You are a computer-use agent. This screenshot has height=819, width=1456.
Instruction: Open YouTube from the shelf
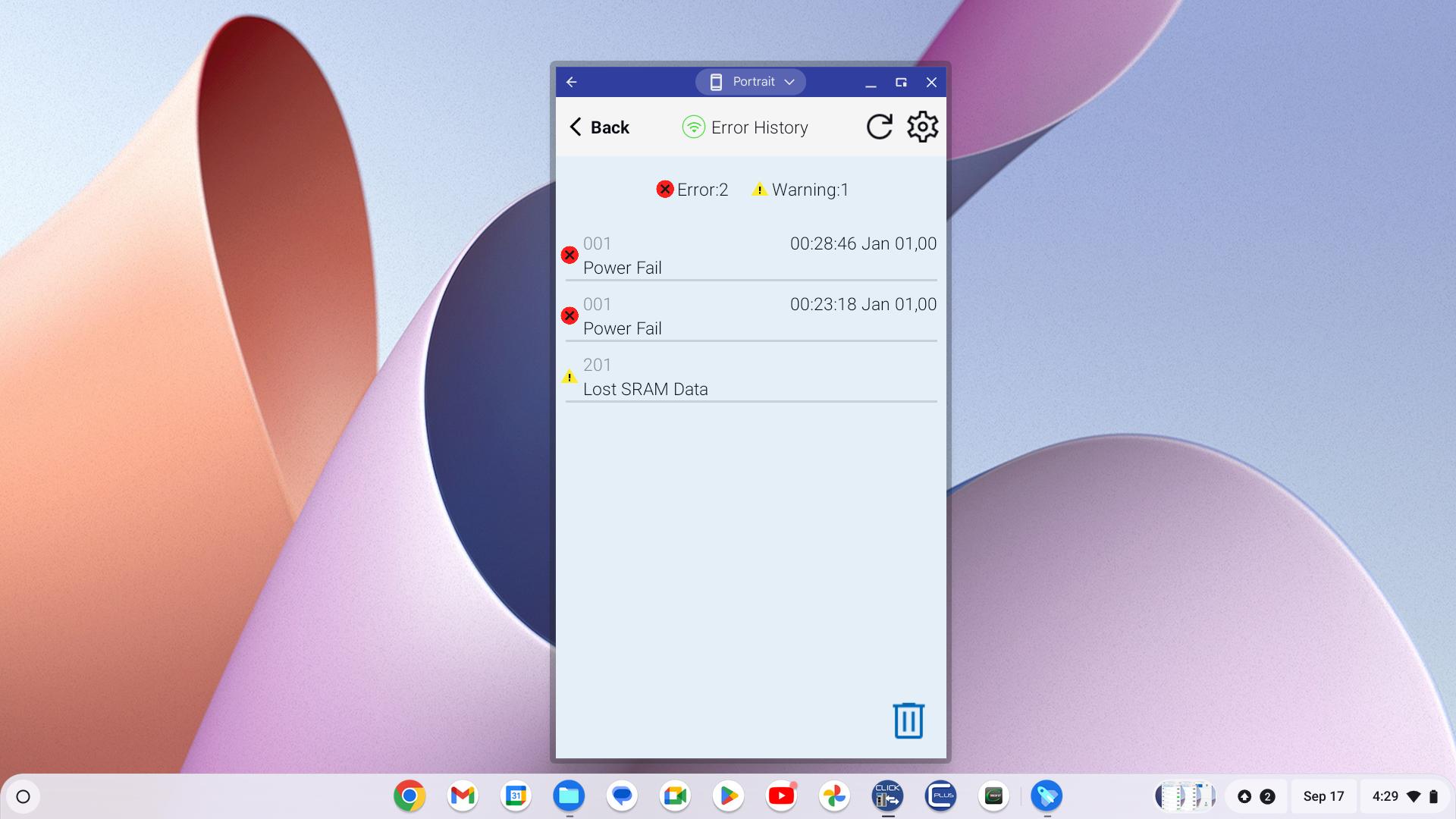(x=781, y=796)
